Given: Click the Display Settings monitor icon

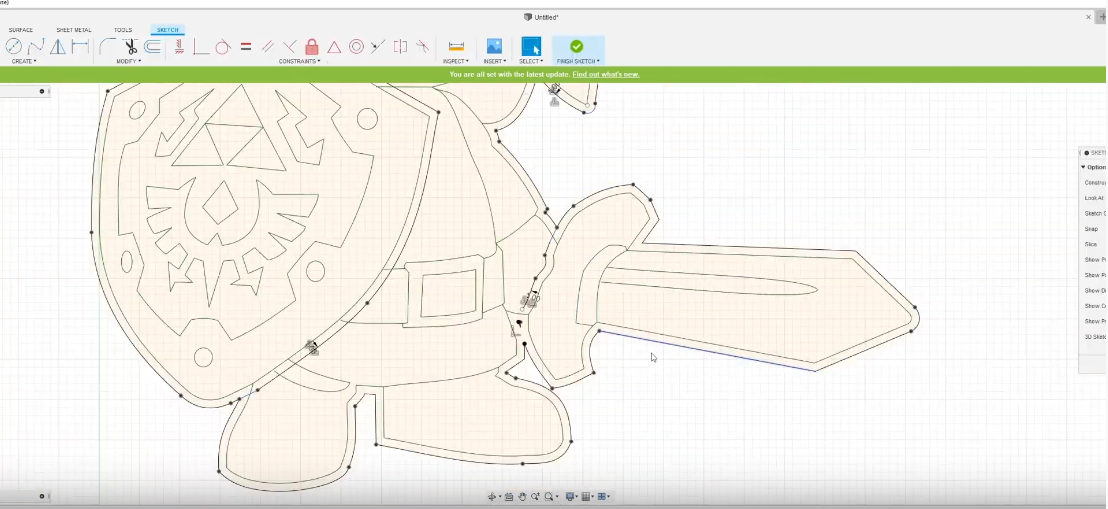Looking at the screenshot, I should pos(570,497).
